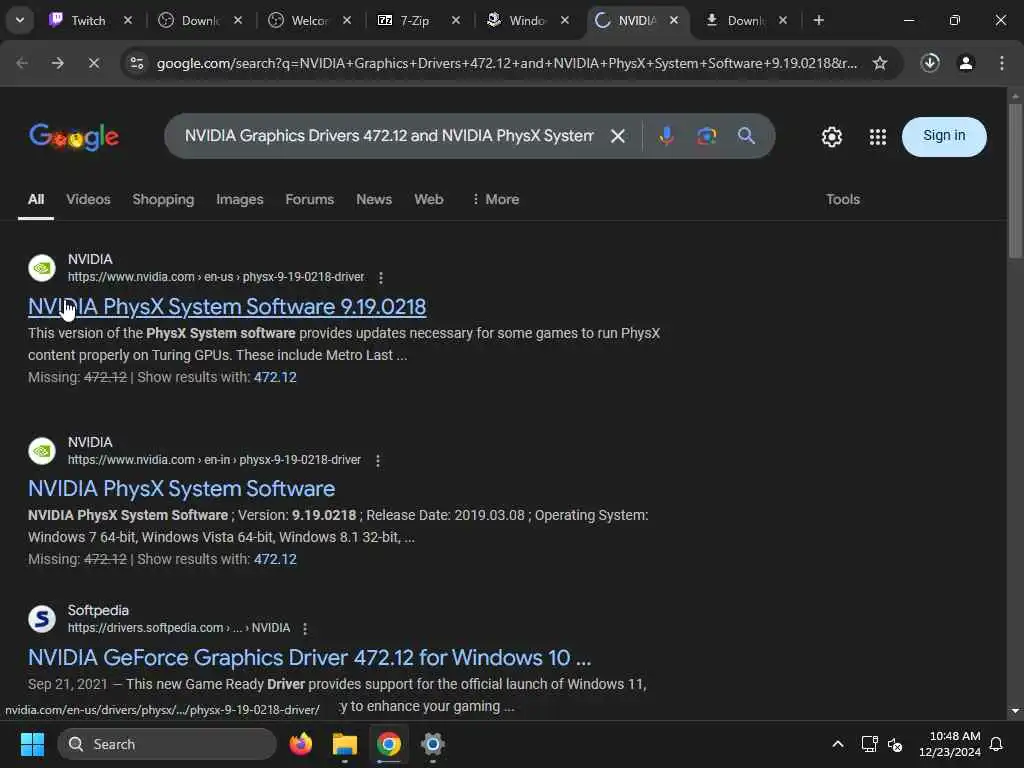Viewport: 1024px width, 768px height.
Task: Select the Videos results tab
Action: (x=88, y=199)
